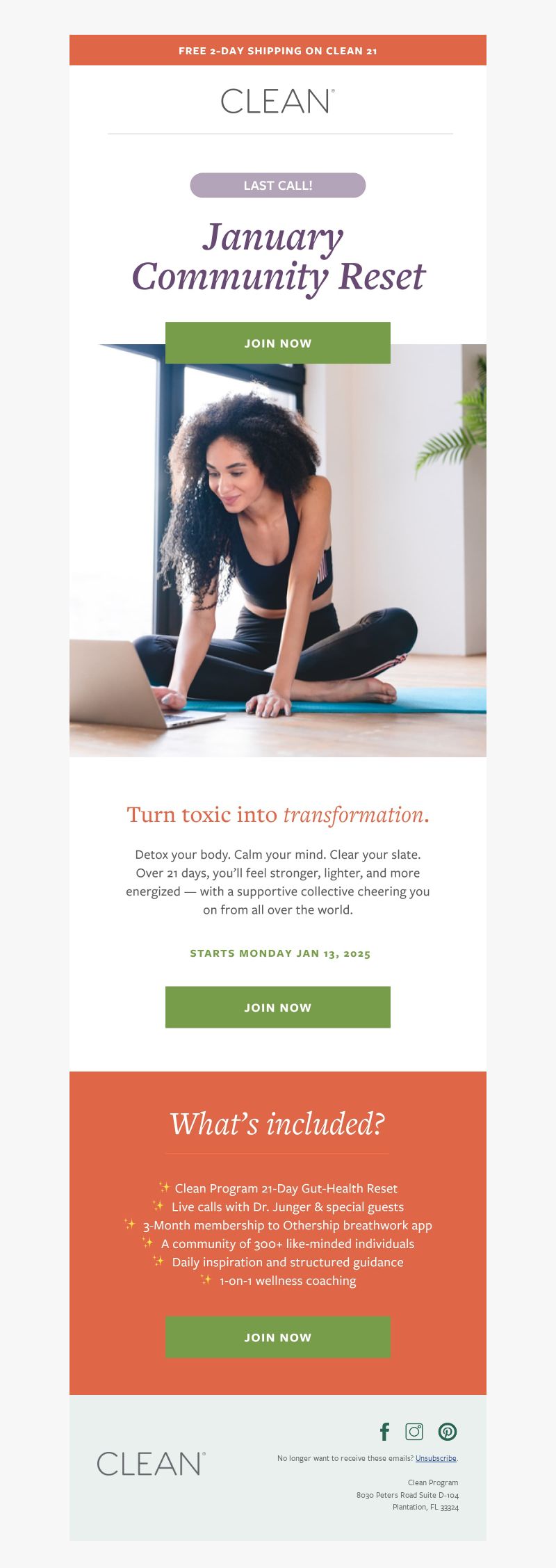Image resolution: width=556 pixels, height=1568 pixels.
Task: Click Join Now below the start date
Action: [278, 1007]
